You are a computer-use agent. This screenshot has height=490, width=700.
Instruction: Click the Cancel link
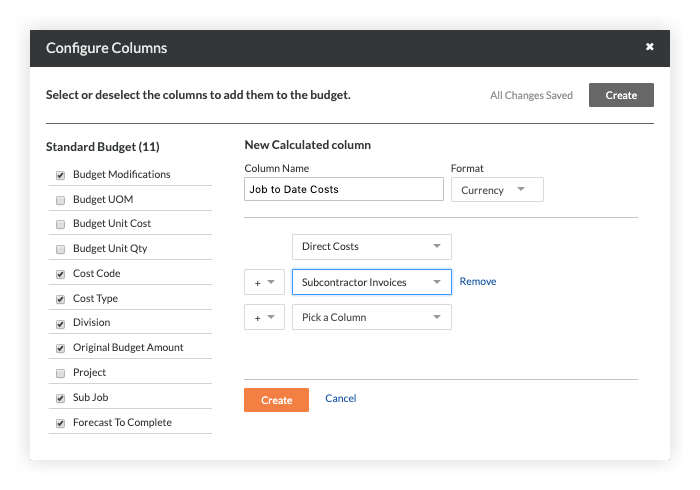pos(340,398)
